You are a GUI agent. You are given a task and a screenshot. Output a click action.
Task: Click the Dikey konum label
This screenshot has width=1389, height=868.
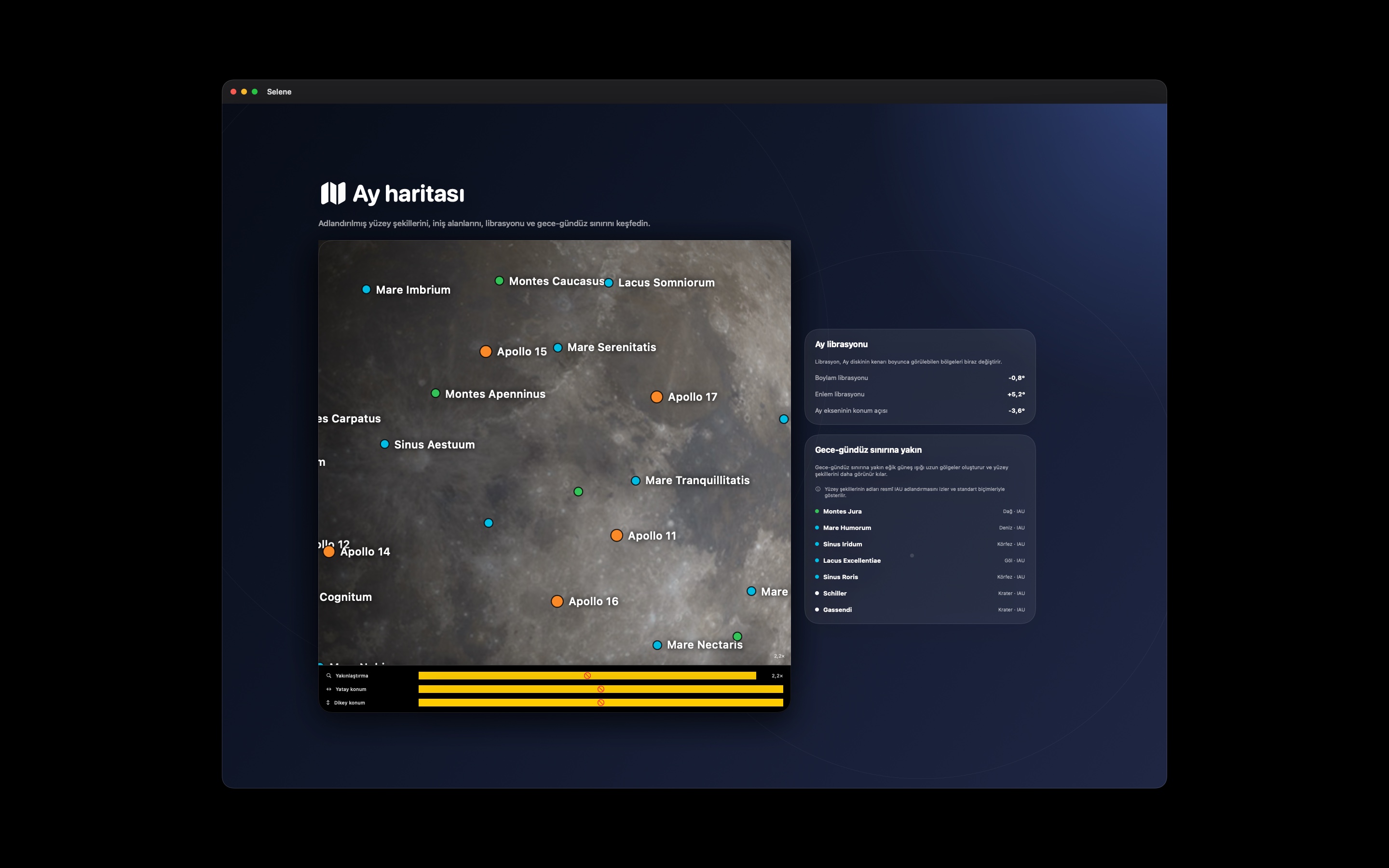point(350,703)
